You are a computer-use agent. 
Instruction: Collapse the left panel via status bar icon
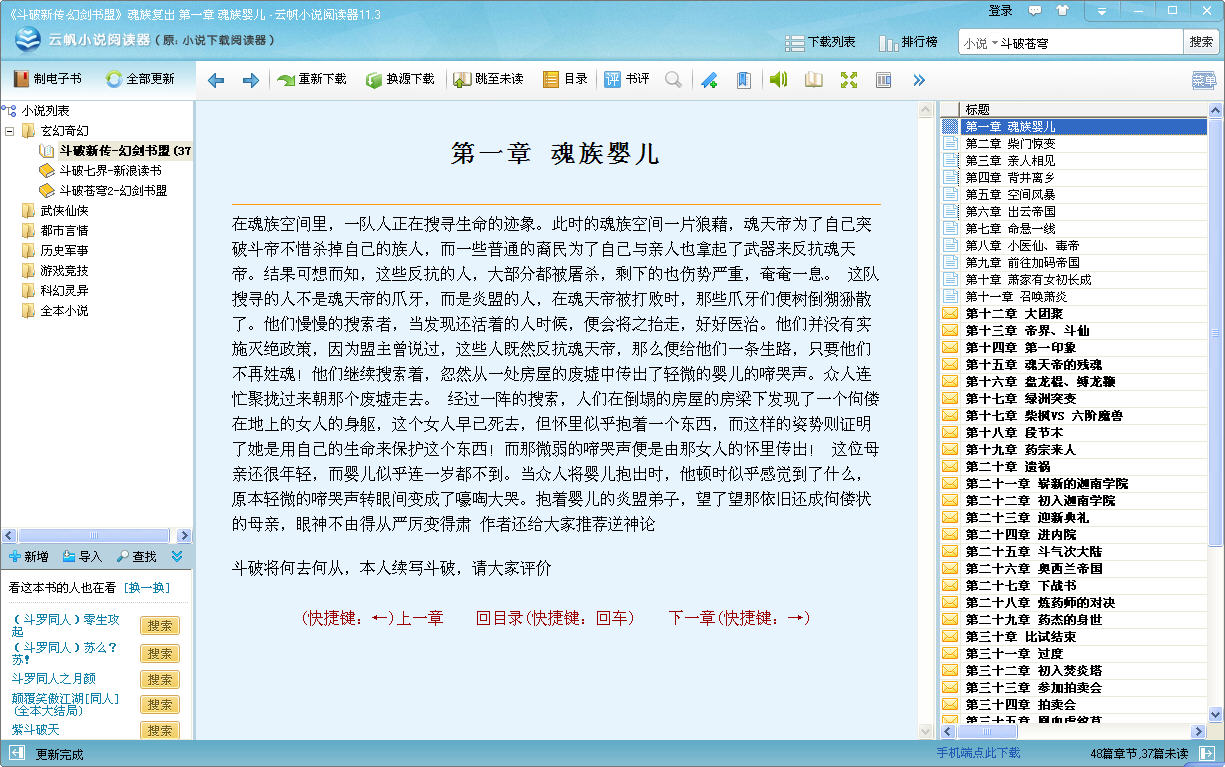(x=17, y=753)
